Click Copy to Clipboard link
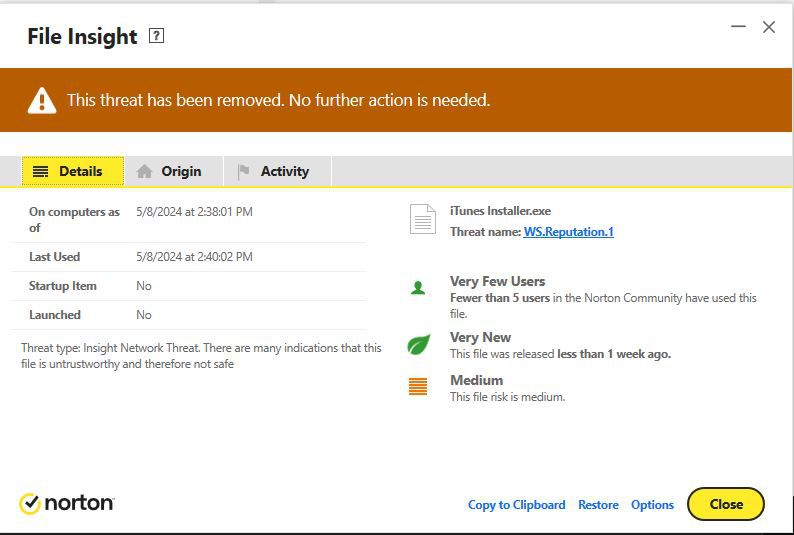This screenshot has width=794, height=535. (517, 505)
